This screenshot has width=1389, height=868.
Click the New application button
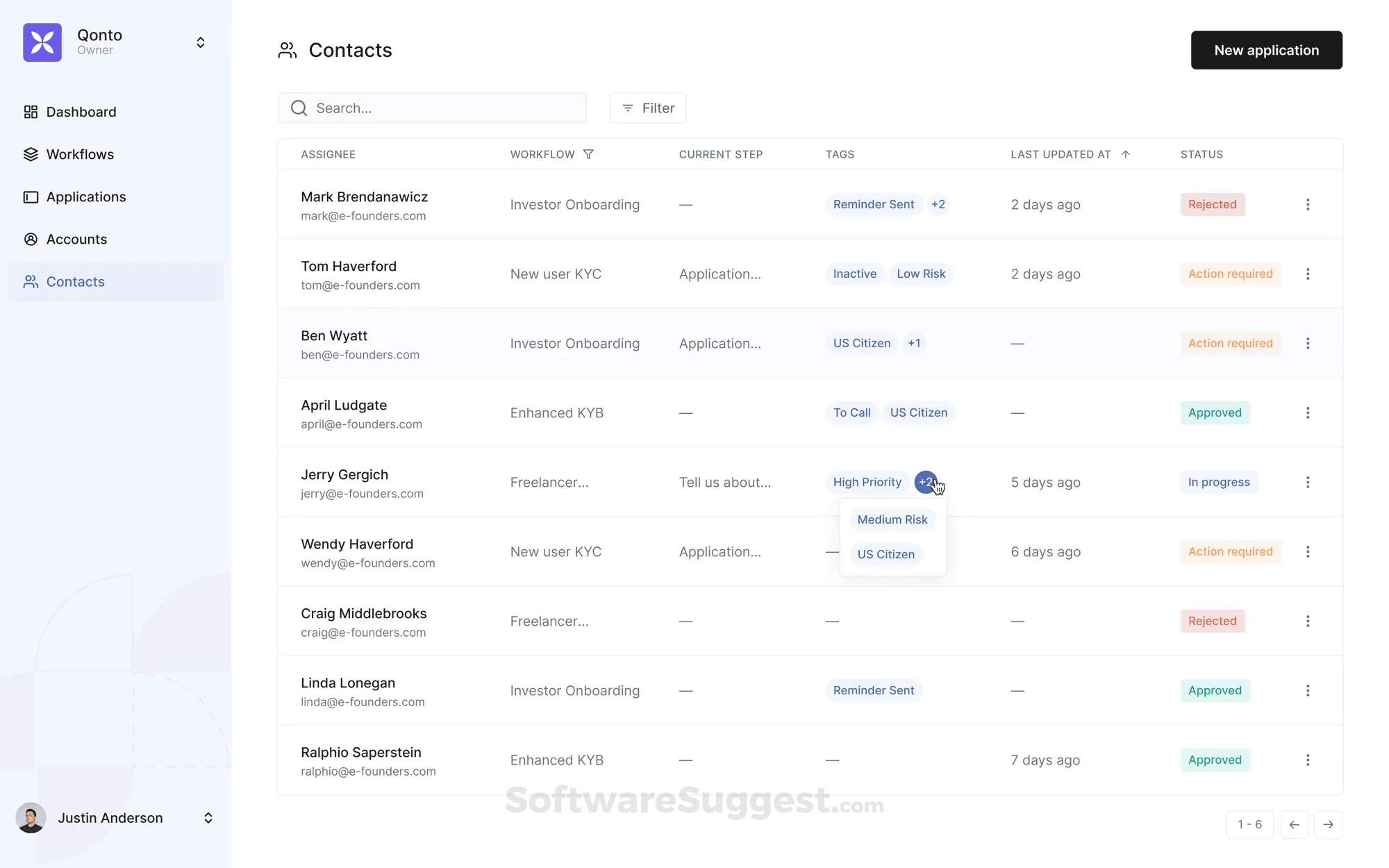coord(1266,49)
